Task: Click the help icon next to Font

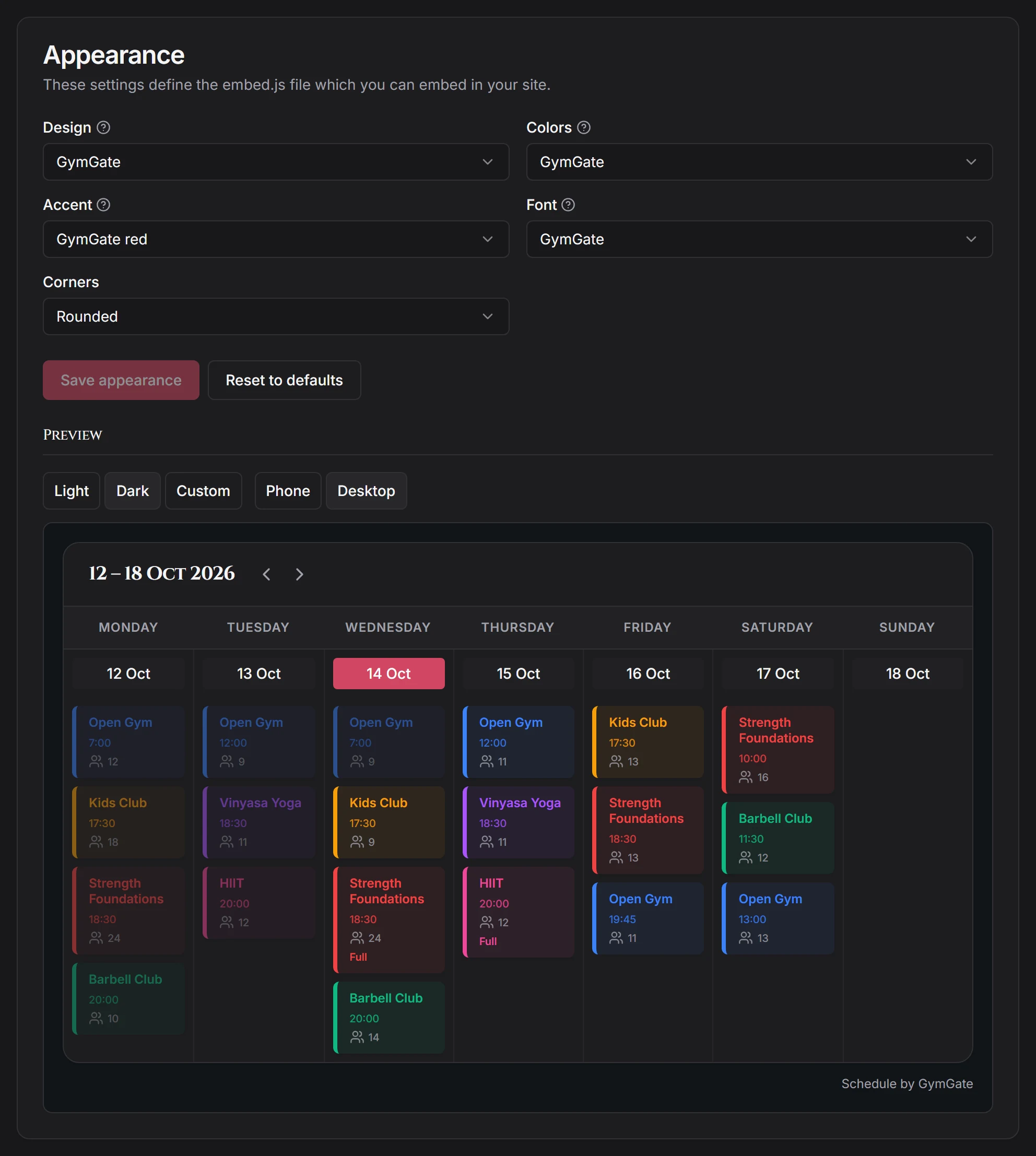Action: click(568, 205)
